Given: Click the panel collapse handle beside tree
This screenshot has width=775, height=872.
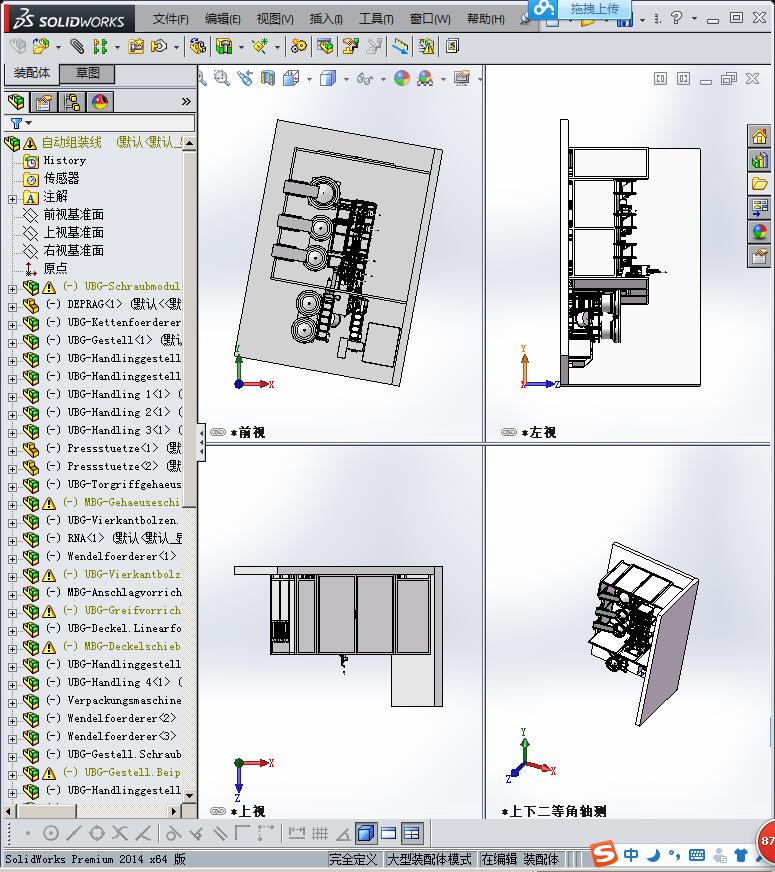Looking at the screenshot, I should click(x=201, y=443).
